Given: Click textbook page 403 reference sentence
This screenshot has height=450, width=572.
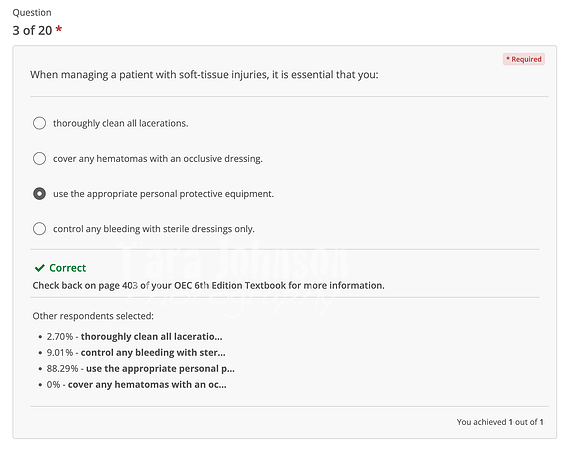Looking at the screenshot, I should click(x=208, y=285).
